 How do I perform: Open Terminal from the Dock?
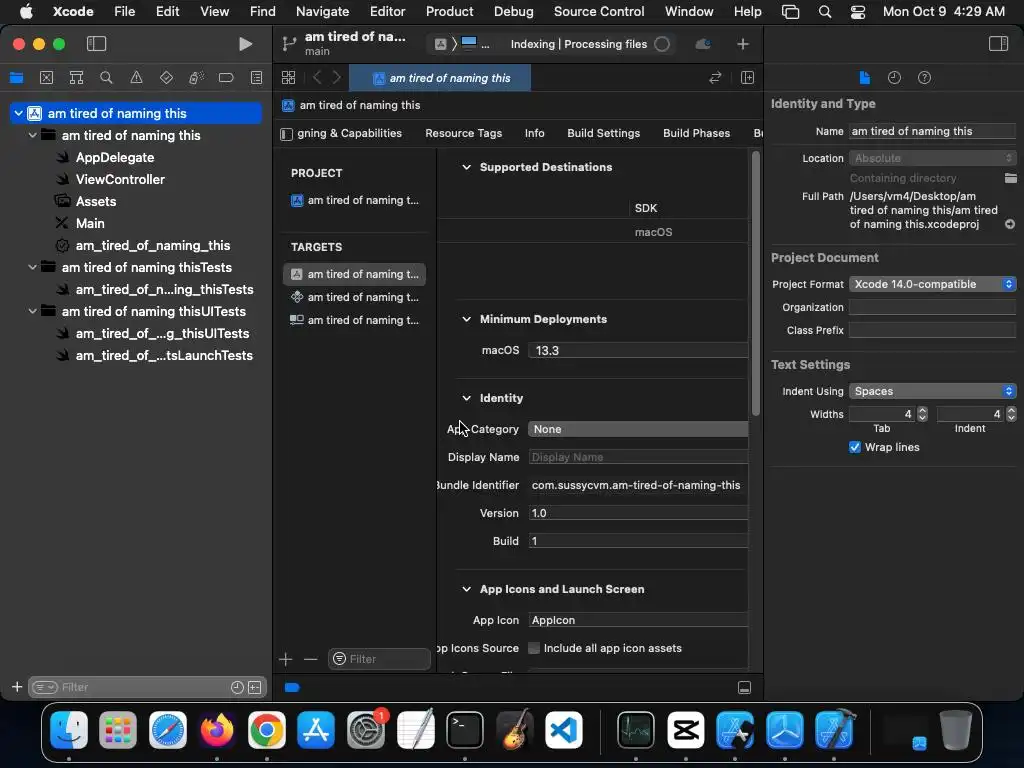point(464,730)
